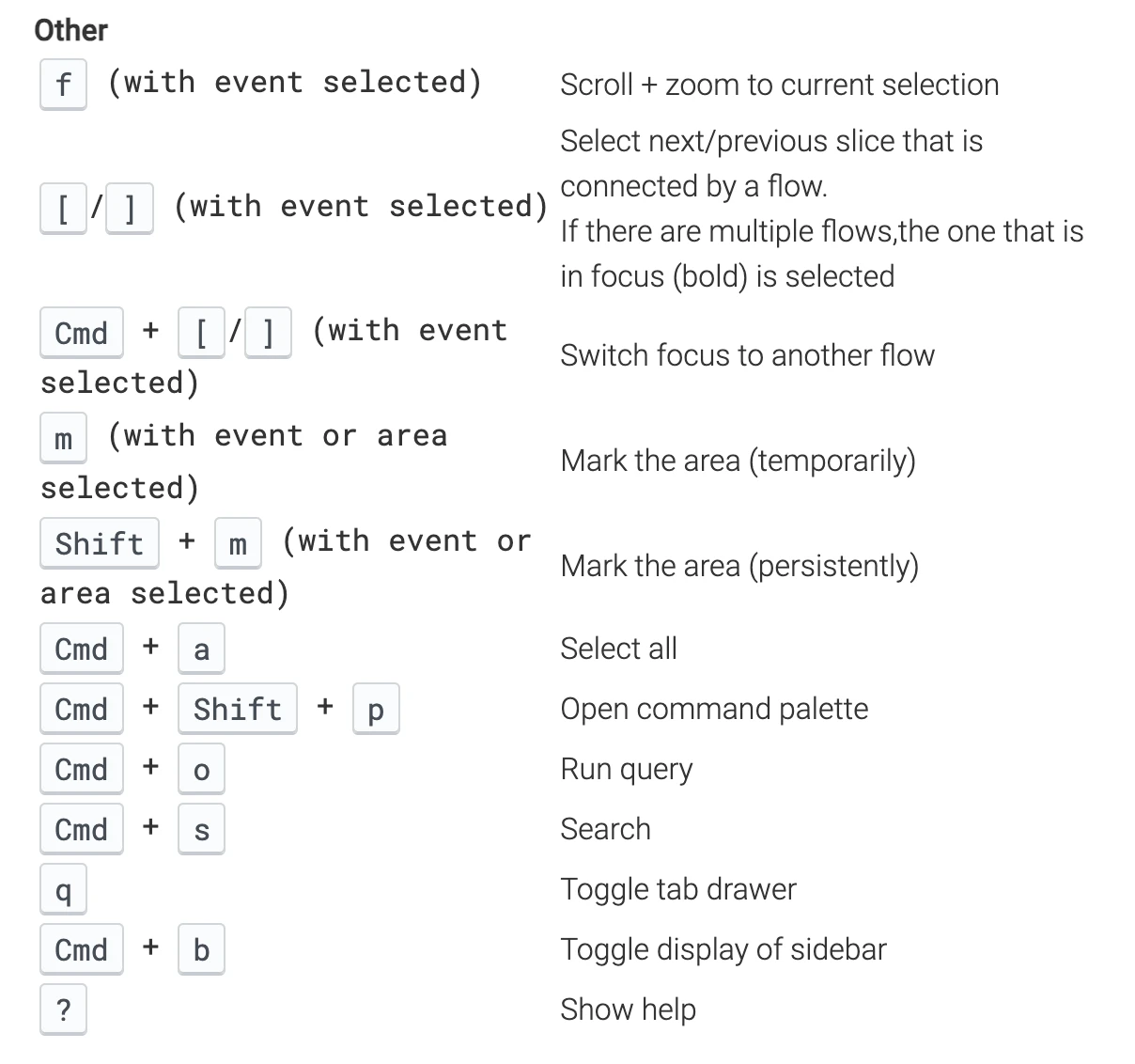Click the "Mark the area (persistently)" text
1135x1064 pixels.
739,566
